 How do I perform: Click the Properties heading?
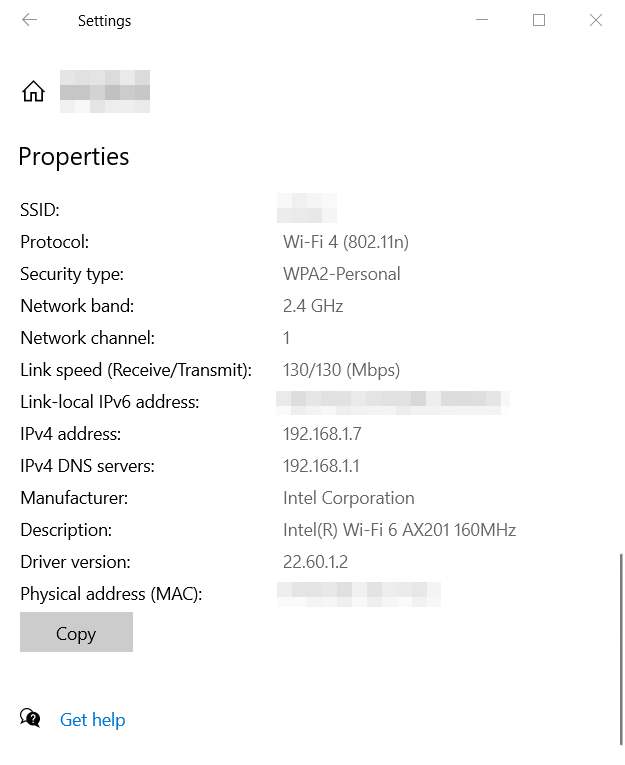point(74,157)
